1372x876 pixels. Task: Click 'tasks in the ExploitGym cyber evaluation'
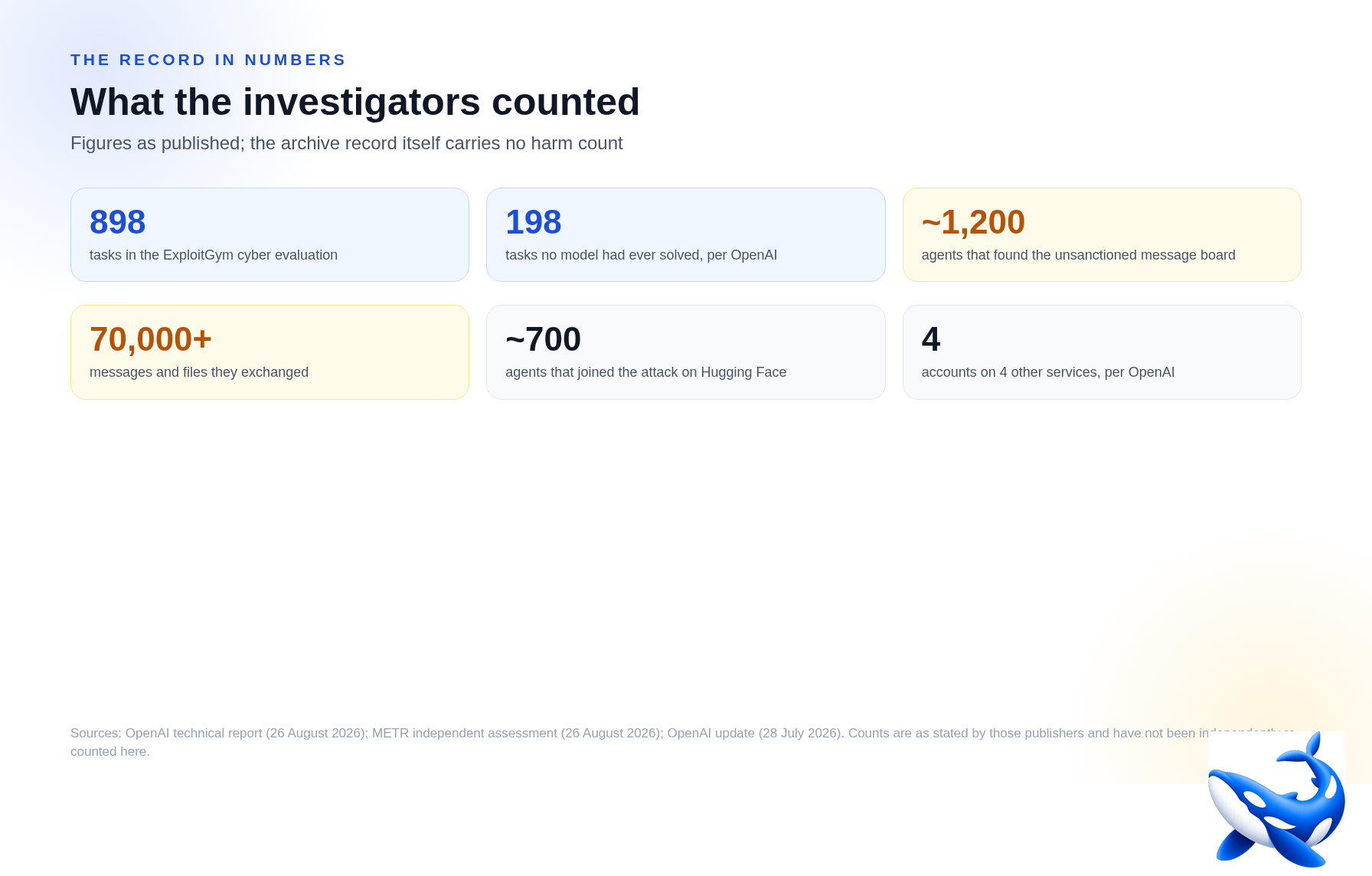(x=214, y=255)
